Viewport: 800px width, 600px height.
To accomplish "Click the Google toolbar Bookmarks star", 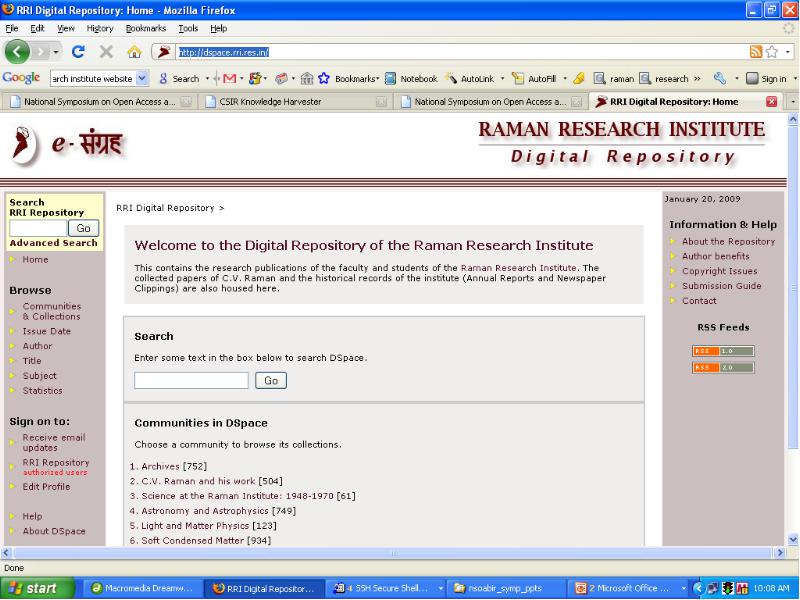I will coord(324,79).
